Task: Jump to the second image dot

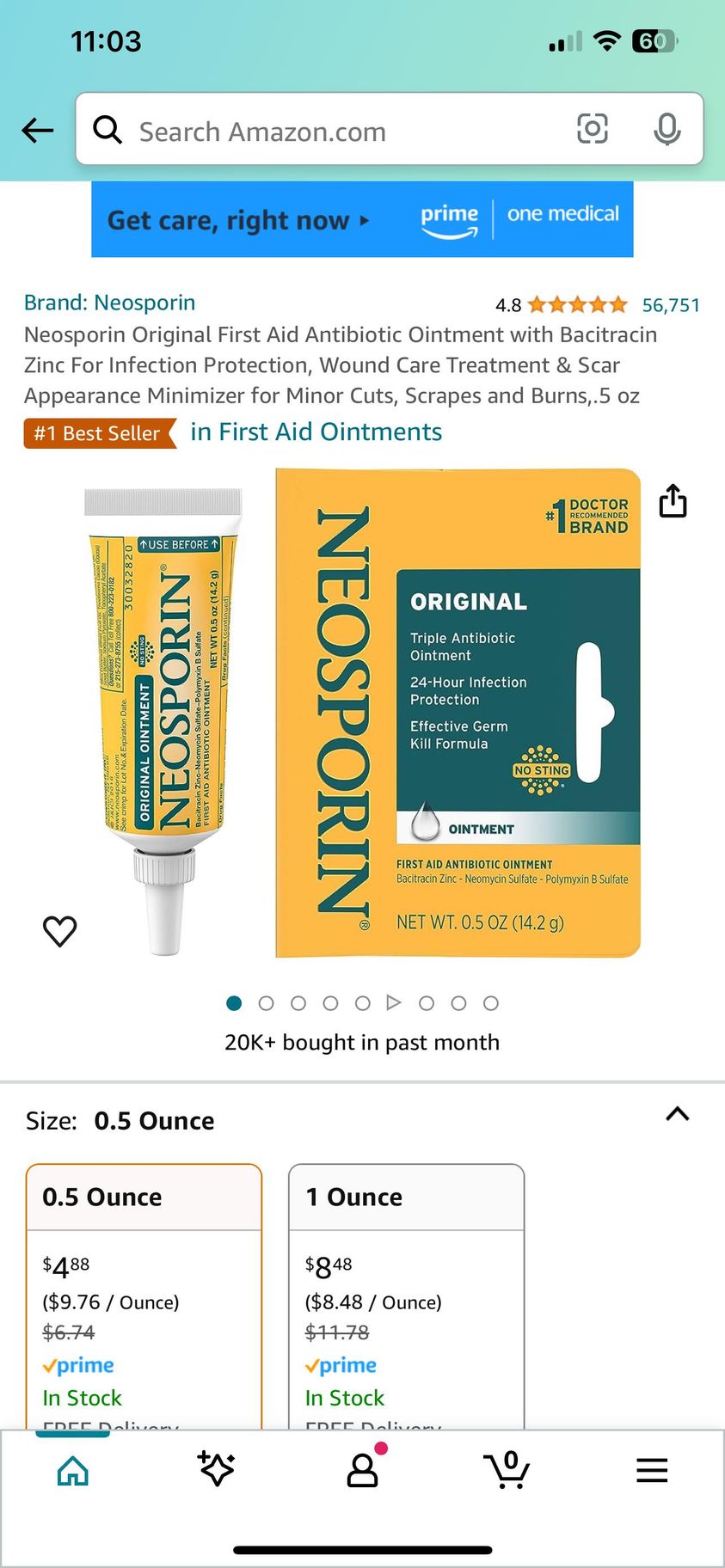Action: (266, 1003)
